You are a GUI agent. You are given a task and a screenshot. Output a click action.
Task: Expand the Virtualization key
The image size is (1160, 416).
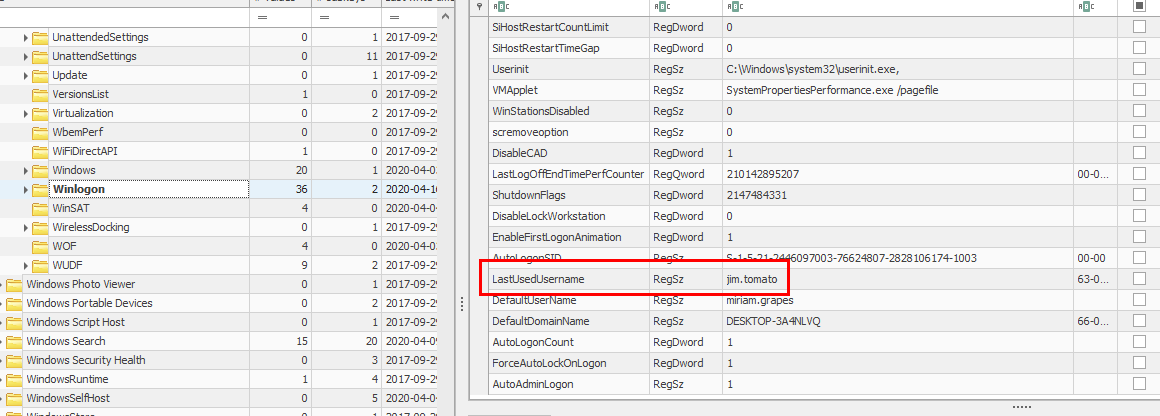(25, 113)
